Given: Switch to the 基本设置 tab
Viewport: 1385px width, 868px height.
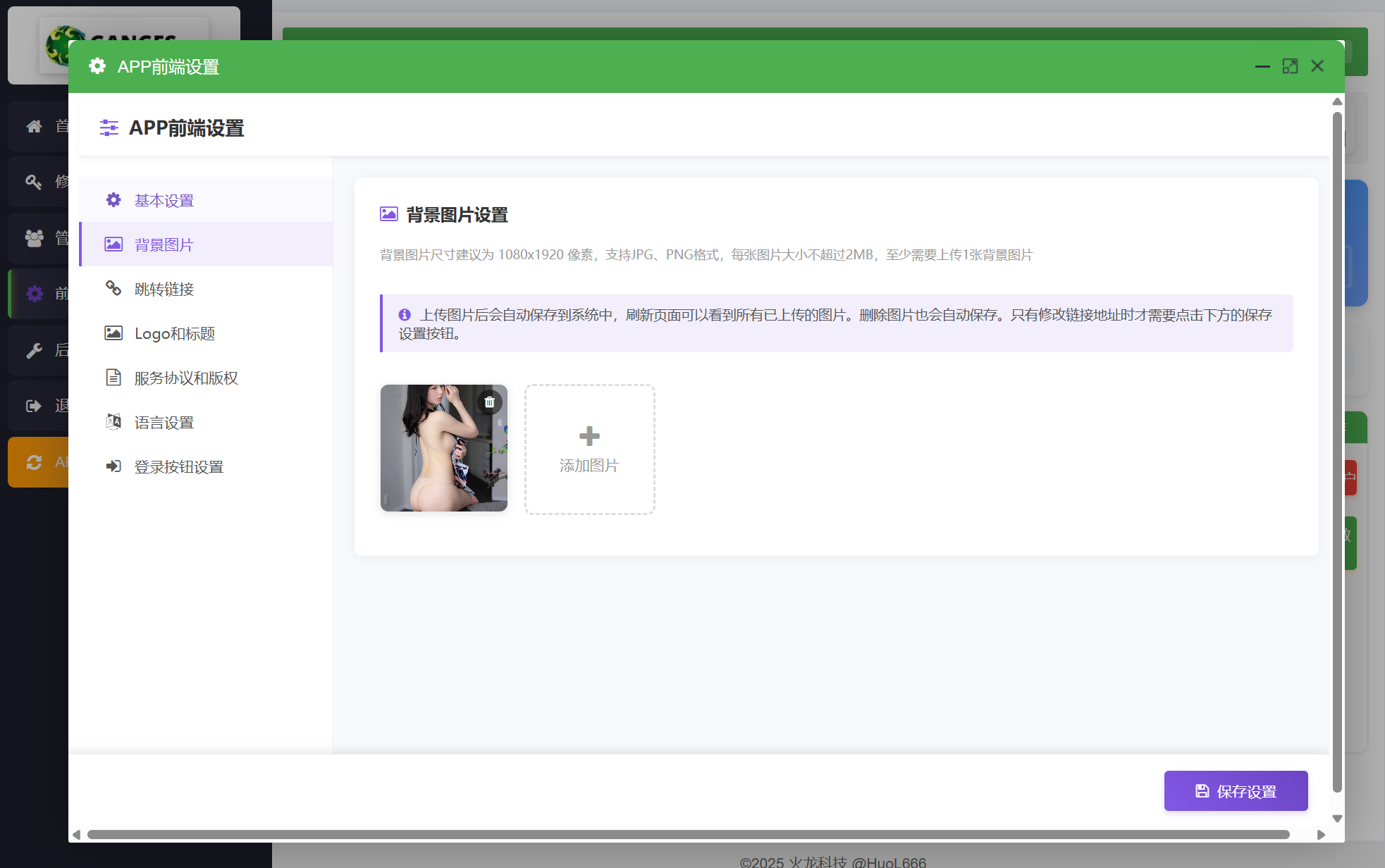Looking at the screenshot, I should point(164,201).
